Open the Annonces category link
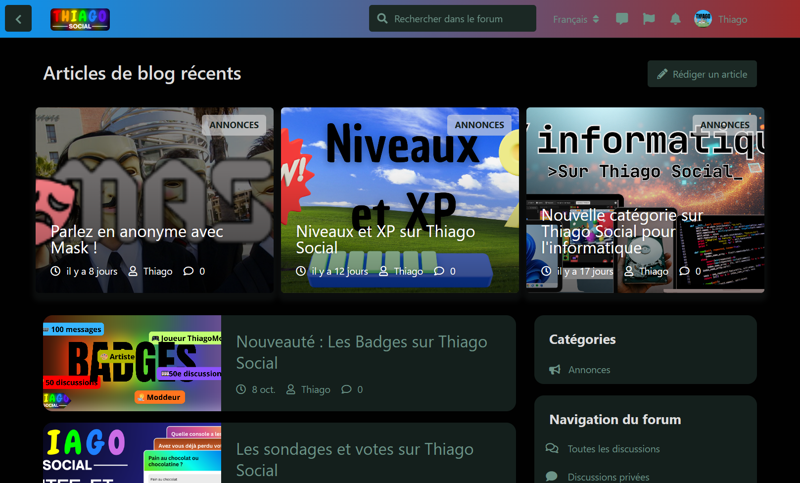The width and height of the screenshot is (800, 483). (x=589, y=370)
